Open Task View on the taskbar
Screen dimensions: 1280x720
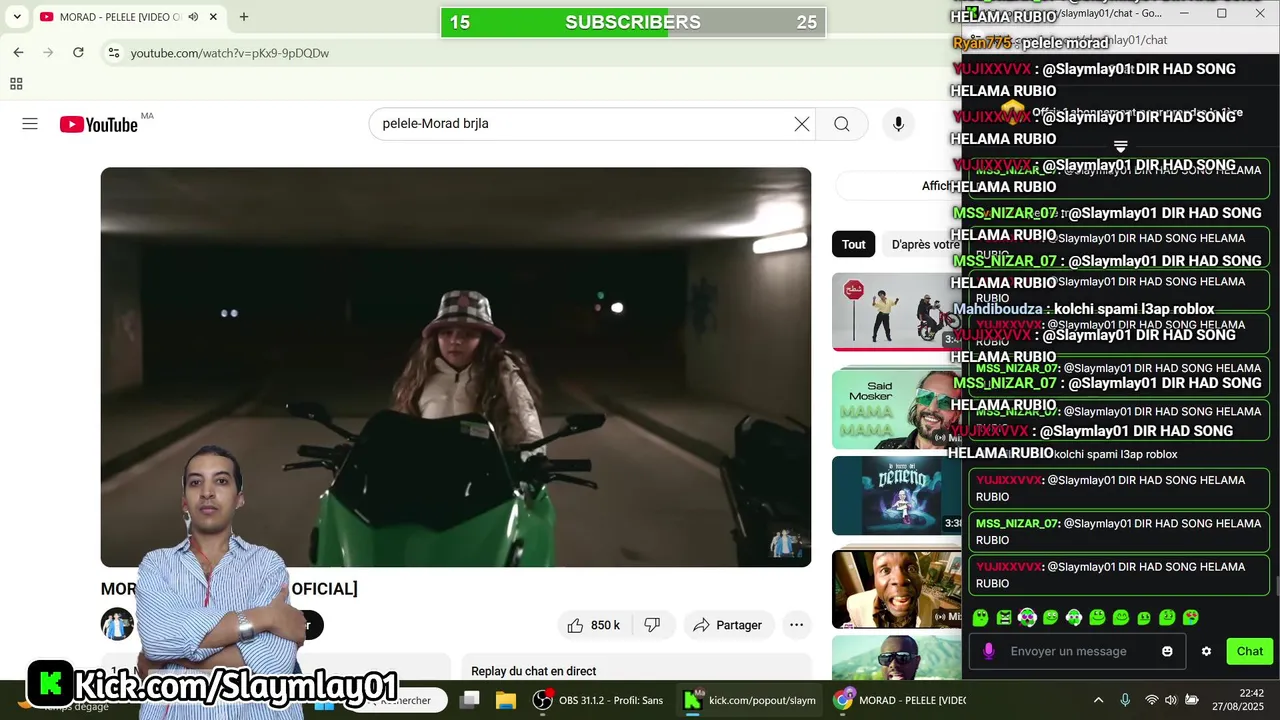[469, 700]
